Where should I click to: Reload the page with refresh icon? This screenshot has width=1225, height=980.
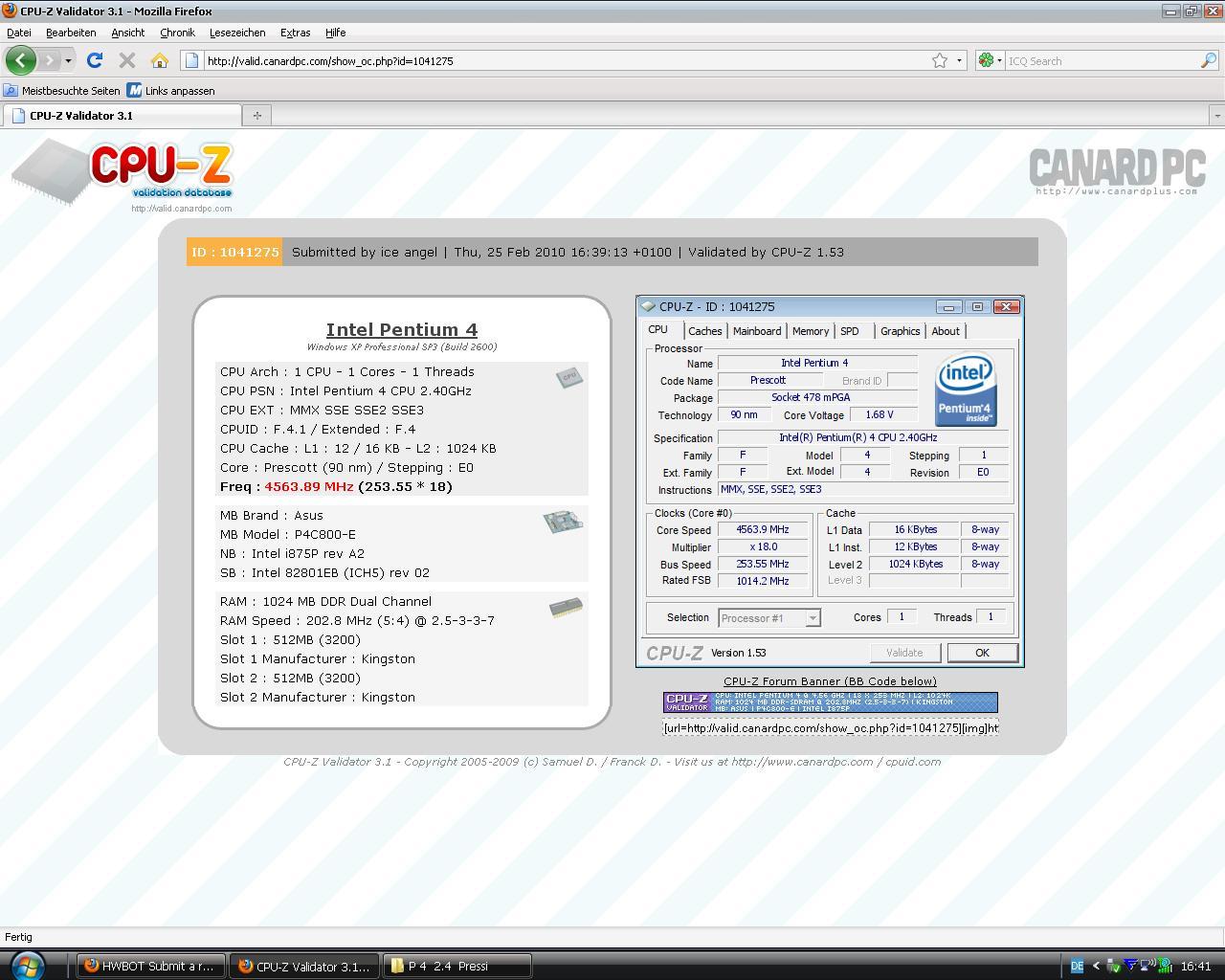click(94, 60)
